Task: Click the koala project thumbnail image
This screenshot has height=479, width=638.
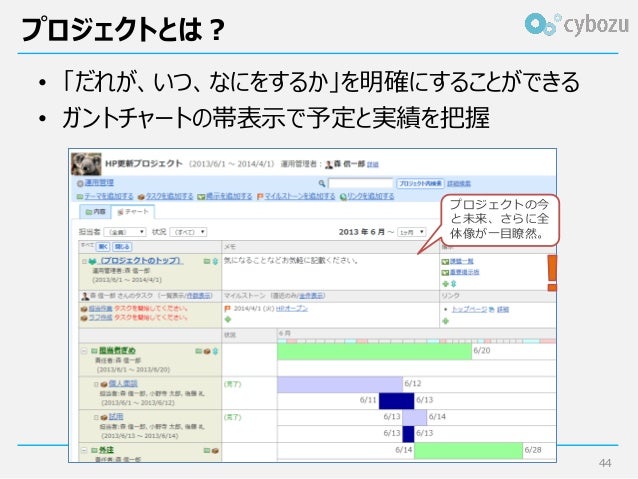Action: [x=86, y=164]
